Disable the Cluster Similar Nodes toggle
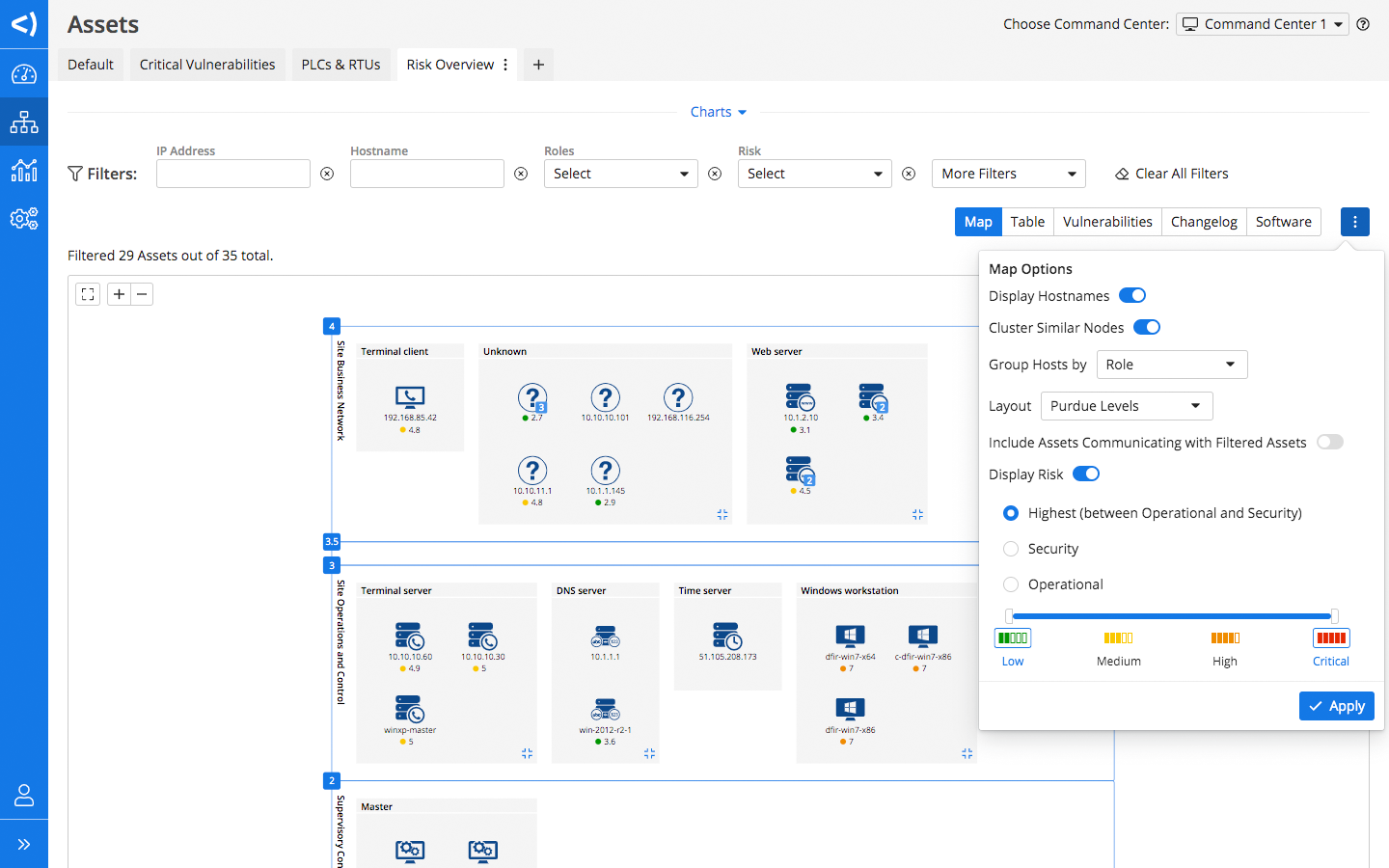Image resolution: width=1389 pixels, height=868 pixels. click(1147, 328)
